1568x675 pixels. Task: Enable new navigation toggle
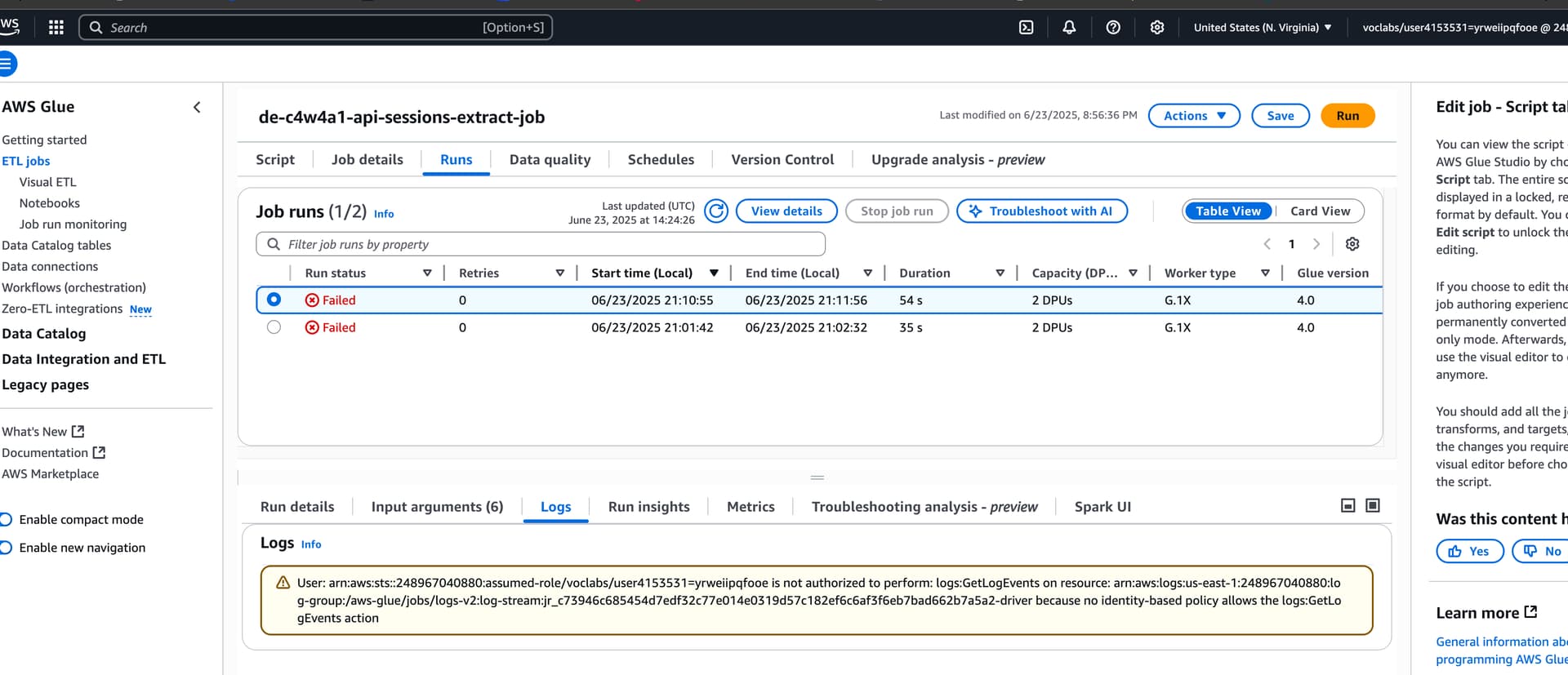[x=6, y=548]
